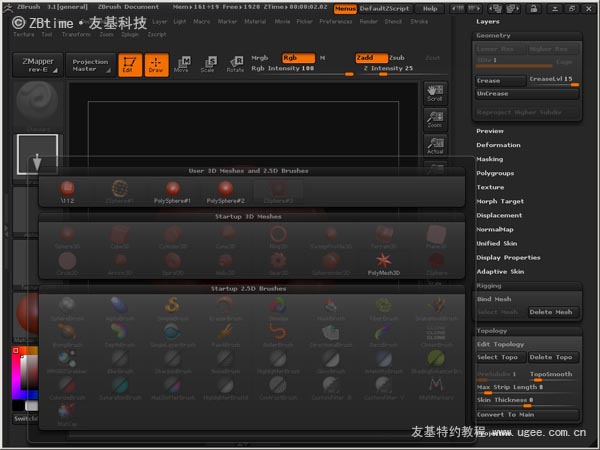Activate Rotate mode
The width and height of the screenshot is (600, 450).
coord(235,65)
